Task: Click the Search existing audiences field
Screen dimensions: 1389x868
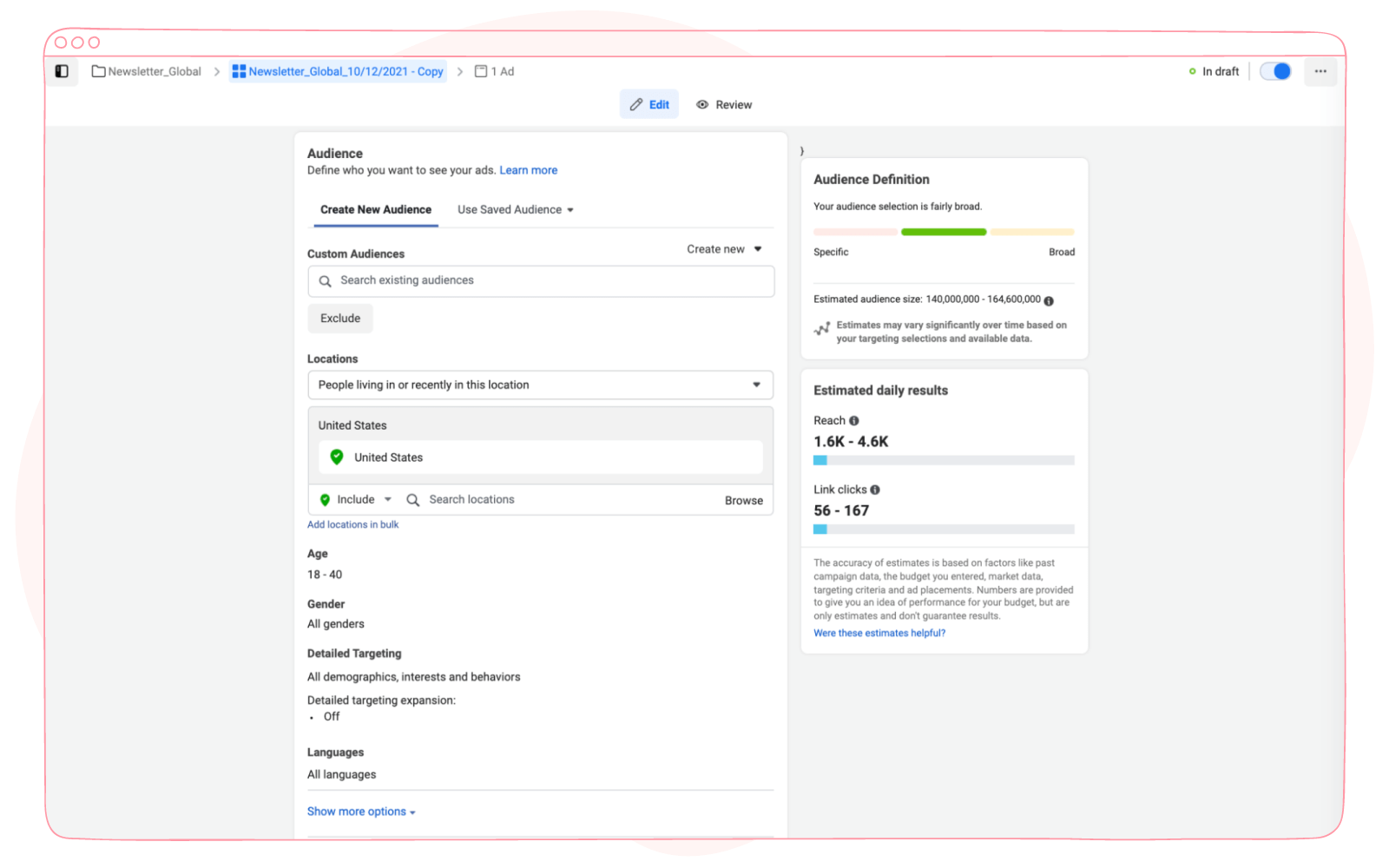Action: pyautogui.click(x=541, y=281)
